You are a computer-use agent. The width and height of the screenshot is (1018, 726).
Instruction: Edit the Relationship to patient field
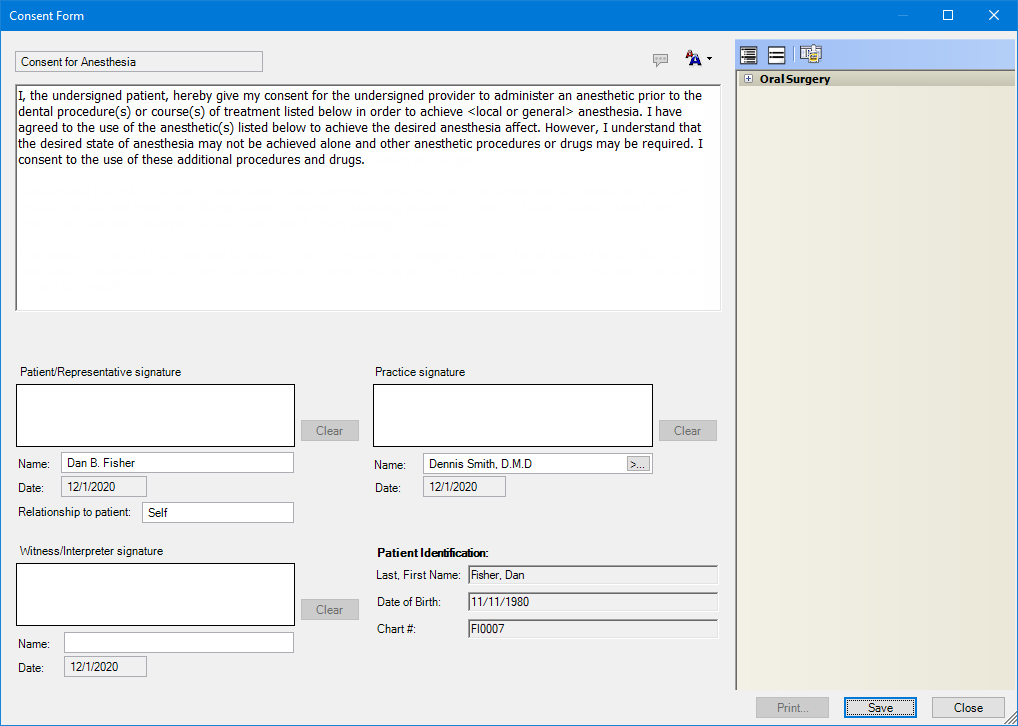point(217,512)
